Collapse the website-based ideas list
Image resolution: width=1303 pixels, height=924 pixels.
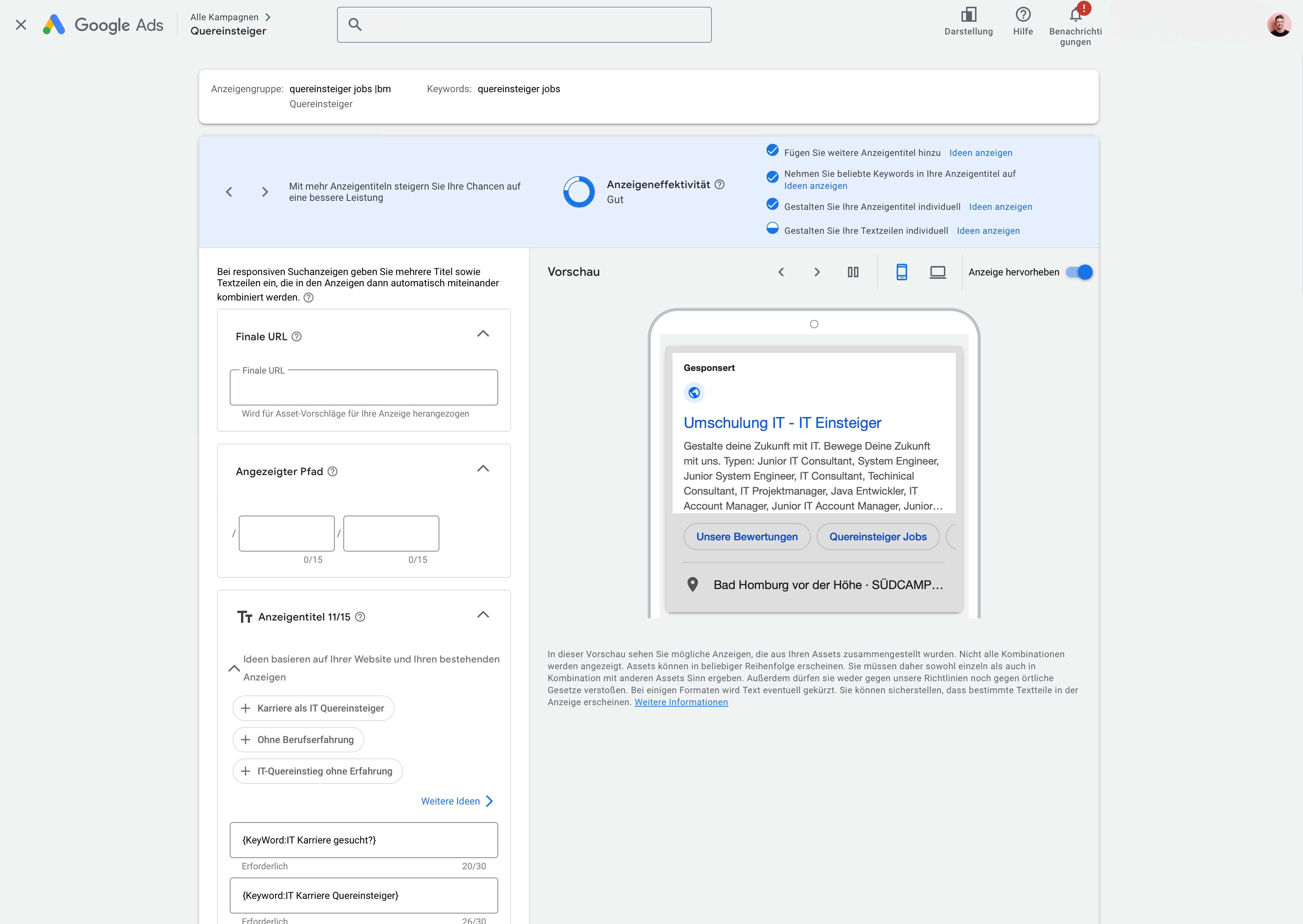[x=234, y=668]
